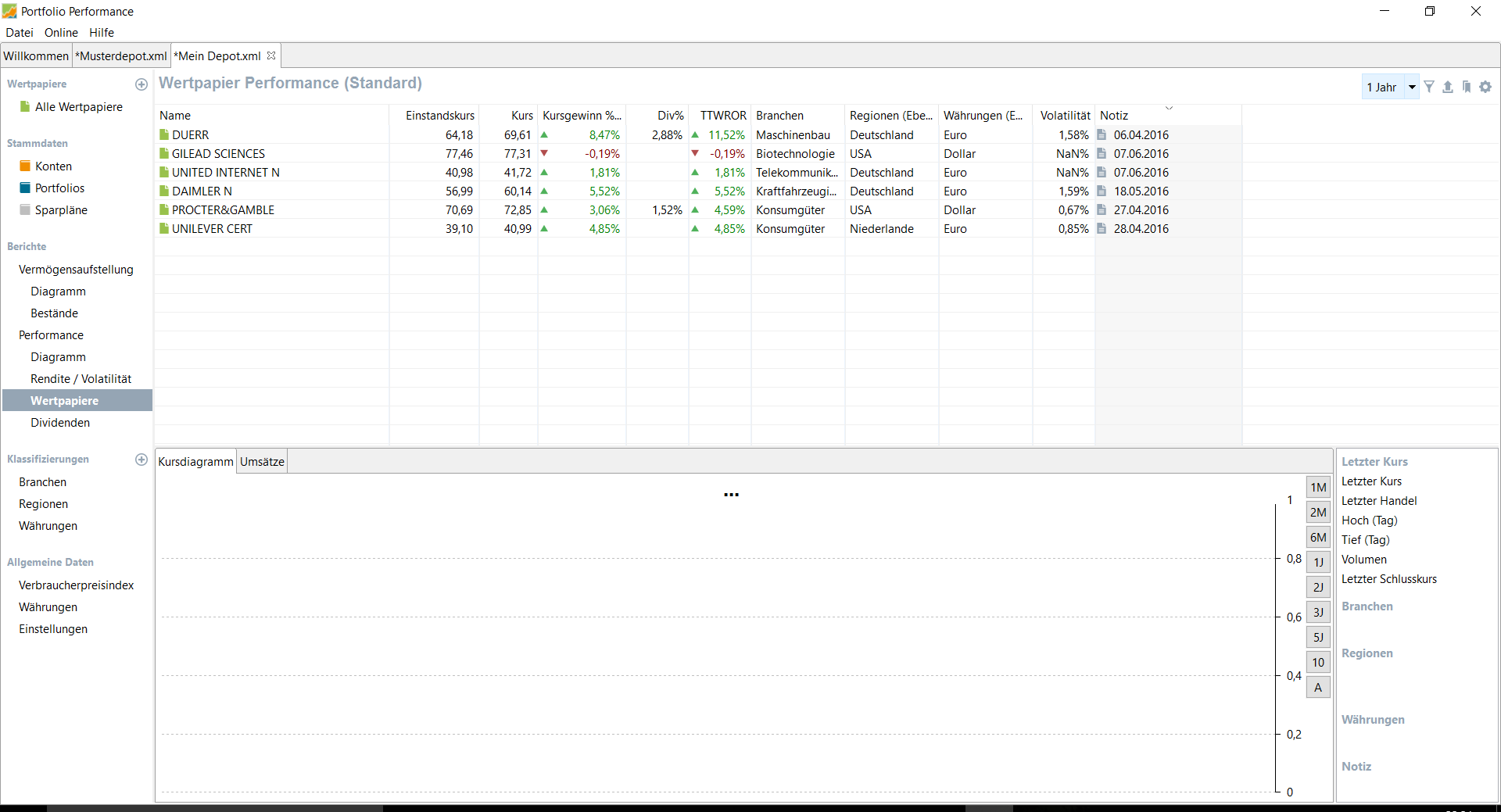
Task: Click the 1 Jahr period button
Action: point(1382,87)
